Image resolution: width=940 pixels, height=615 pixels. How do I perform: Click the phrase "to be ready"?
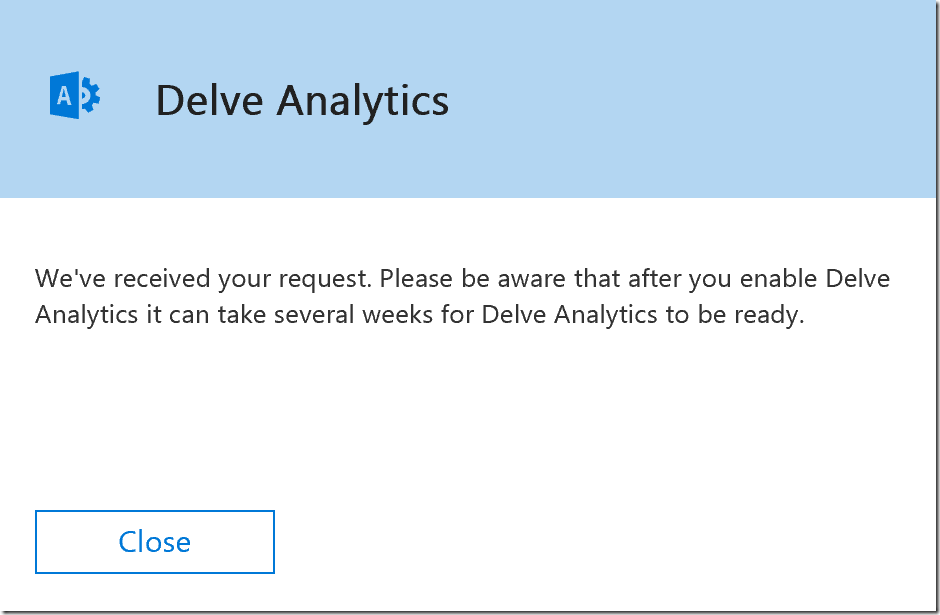pyautogui.click(x=734, y=315)
